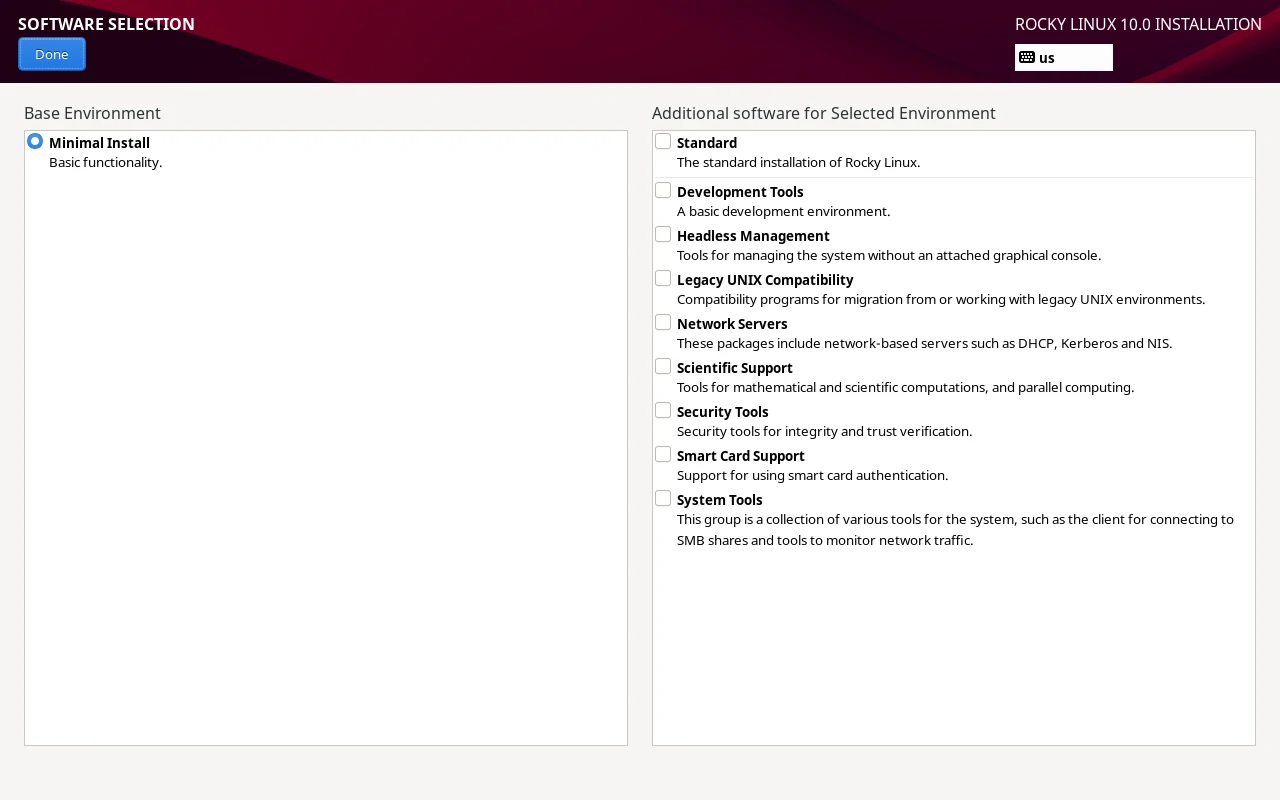Viewport: 1280px width, 800px height.
Task: Tick the Development Tools checkbox
Action: coord(663,190)
